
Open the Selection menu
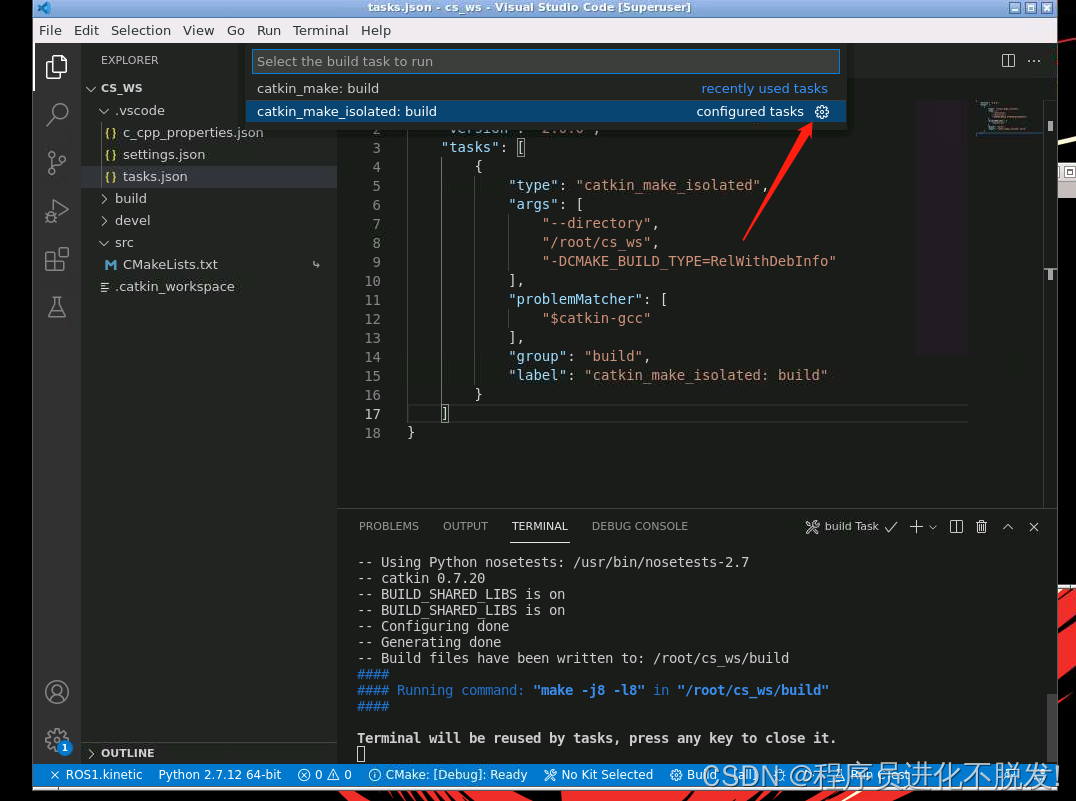tap(141, 30)
